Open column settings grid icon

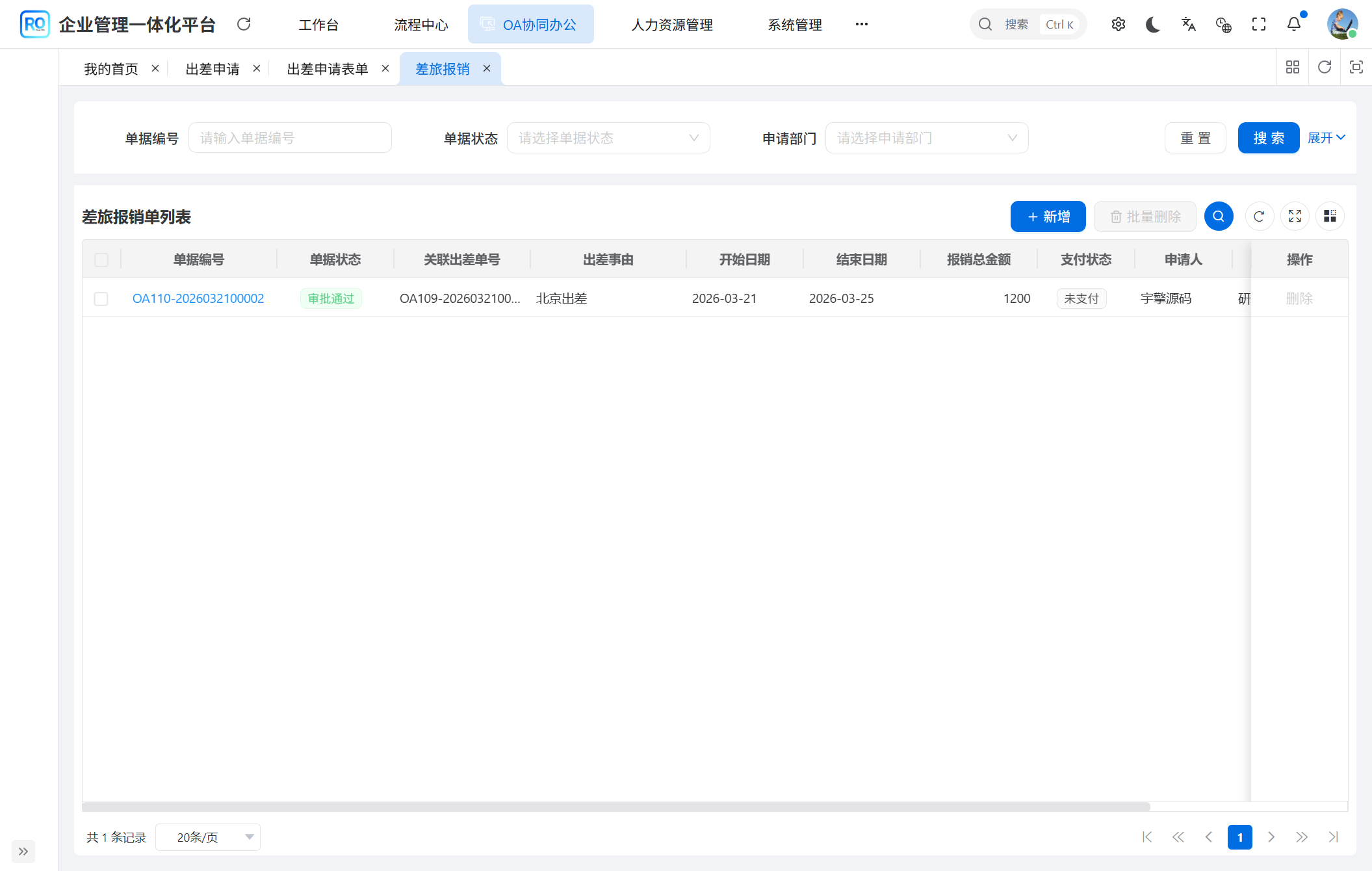[x=1330, y=216]
